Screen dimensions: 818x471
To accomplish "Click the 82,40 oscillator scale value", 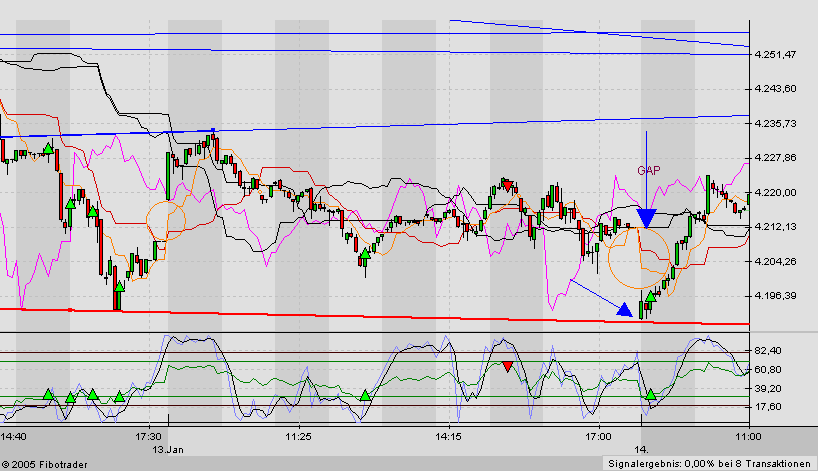I will (770, 350).
